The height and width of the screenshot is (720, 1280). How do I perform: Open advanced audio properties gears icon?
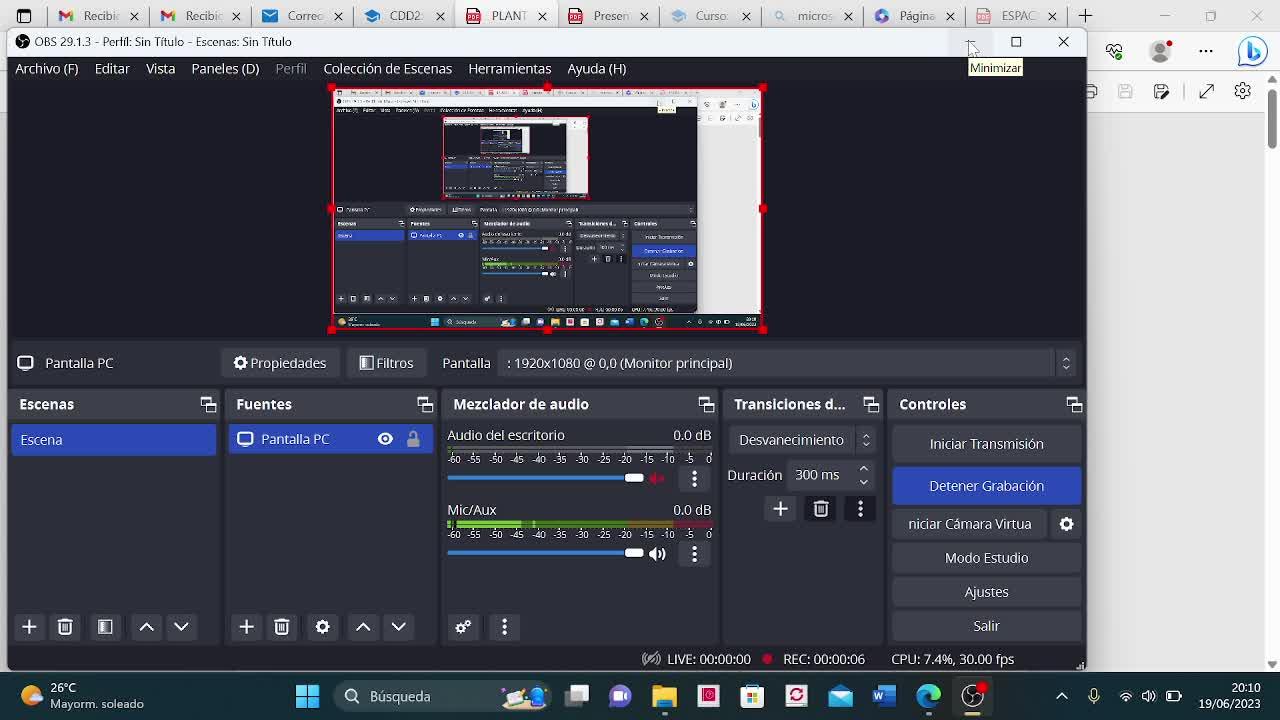pyautogui.click(x=463, y=626)
